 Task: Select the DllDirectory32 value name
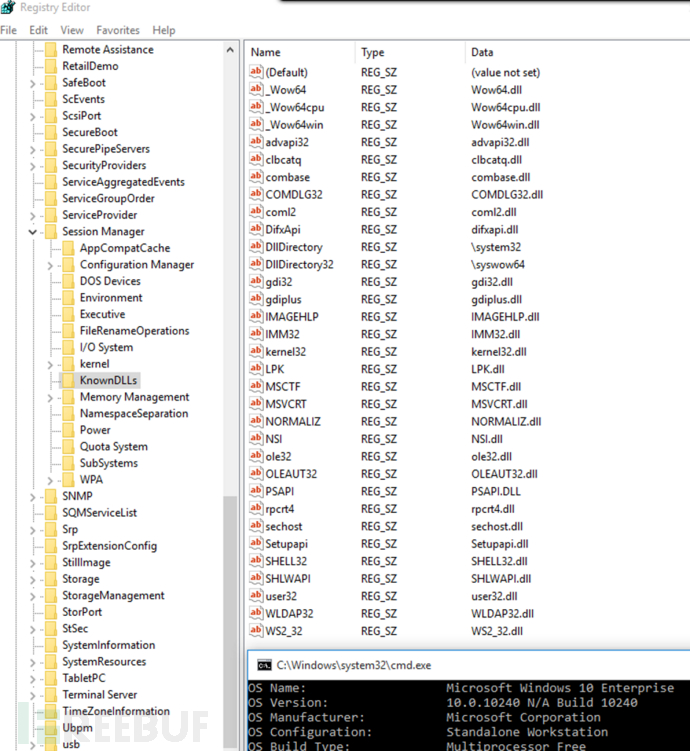click(x=299, y=264)
